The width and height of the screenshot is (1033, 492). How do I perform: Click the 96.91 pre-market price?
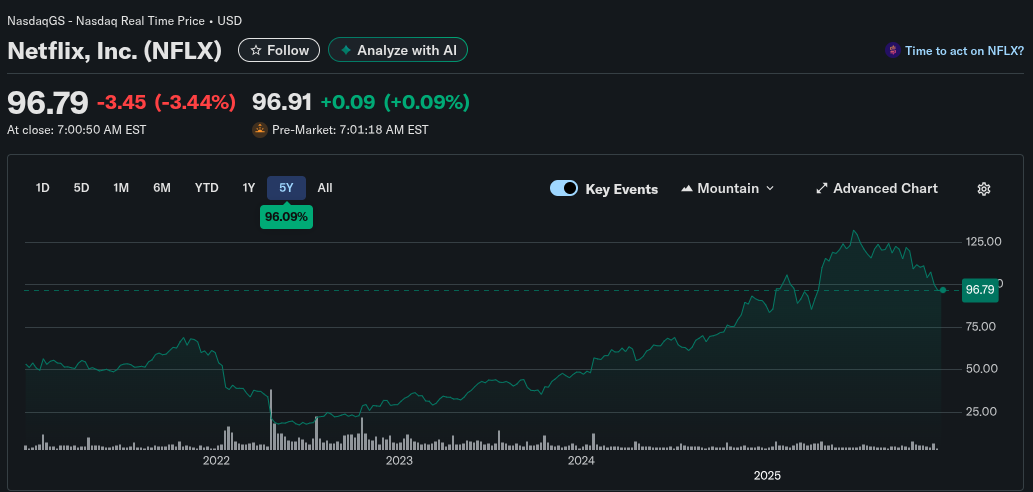click(x=282, y=102)
